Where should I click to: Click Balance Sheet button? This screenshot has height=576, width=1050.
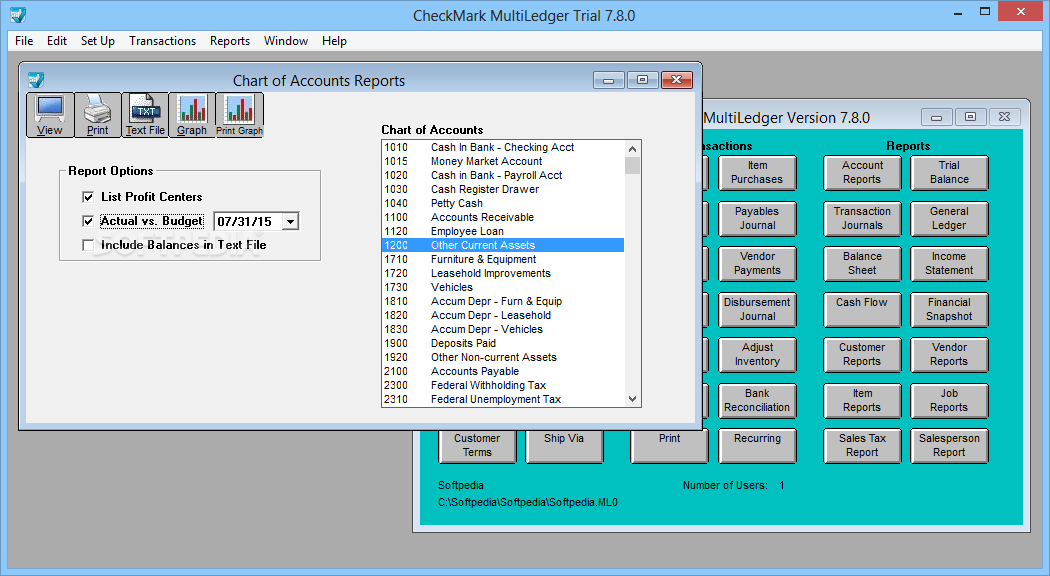point(862,264)
